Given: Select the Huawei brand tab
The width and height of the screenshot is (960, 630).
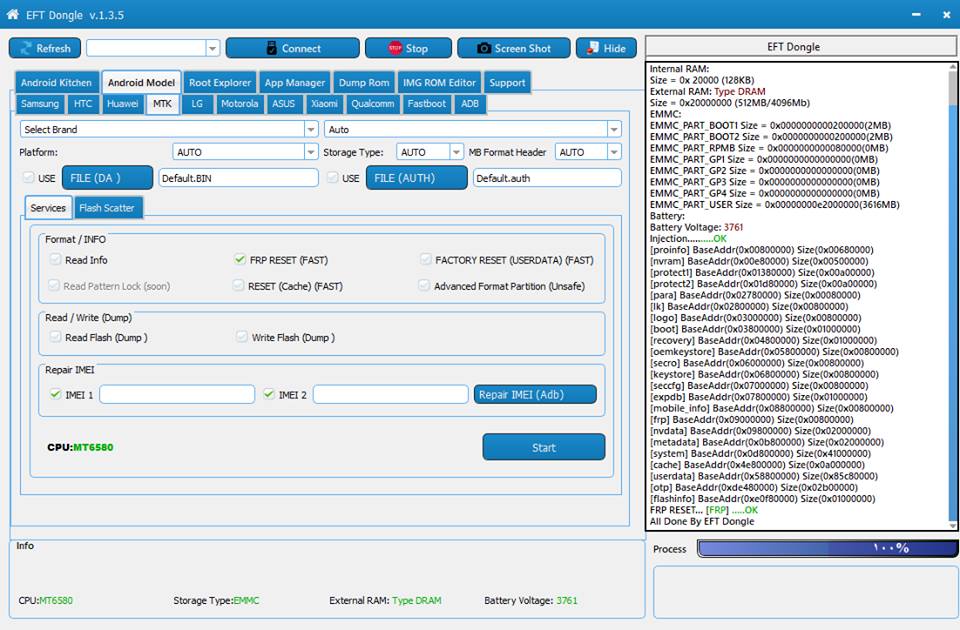Looking at the screenshot, I should [122, 104].
